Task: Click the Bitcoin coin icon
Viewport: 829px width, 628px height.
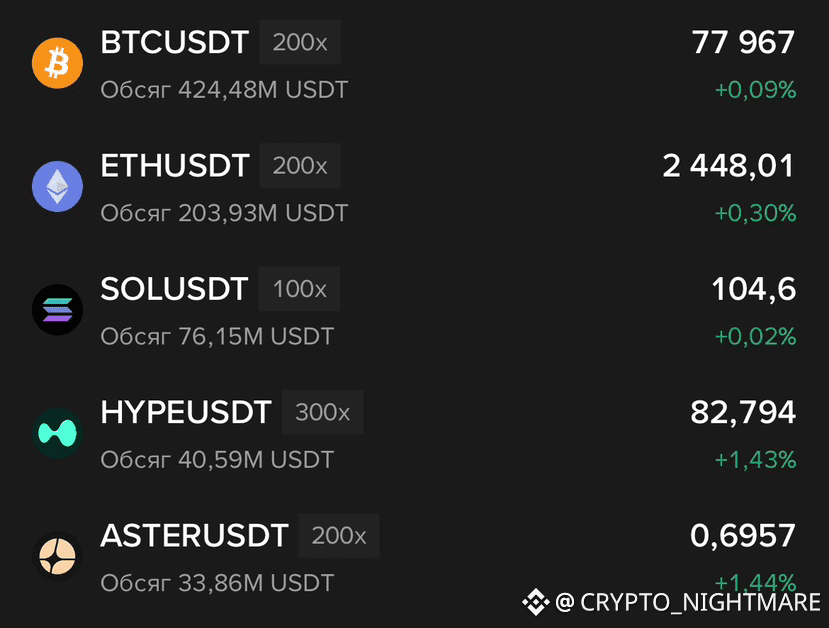Action: (x=57, y=63)
